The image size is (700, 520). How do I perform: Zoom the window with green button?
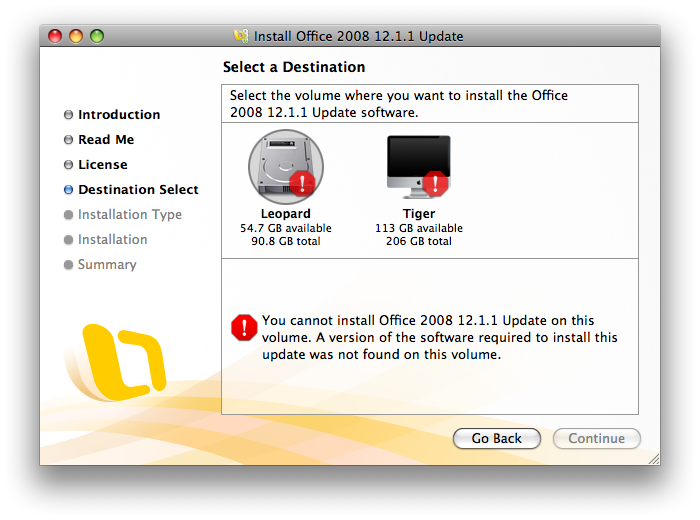pos(97,36)
